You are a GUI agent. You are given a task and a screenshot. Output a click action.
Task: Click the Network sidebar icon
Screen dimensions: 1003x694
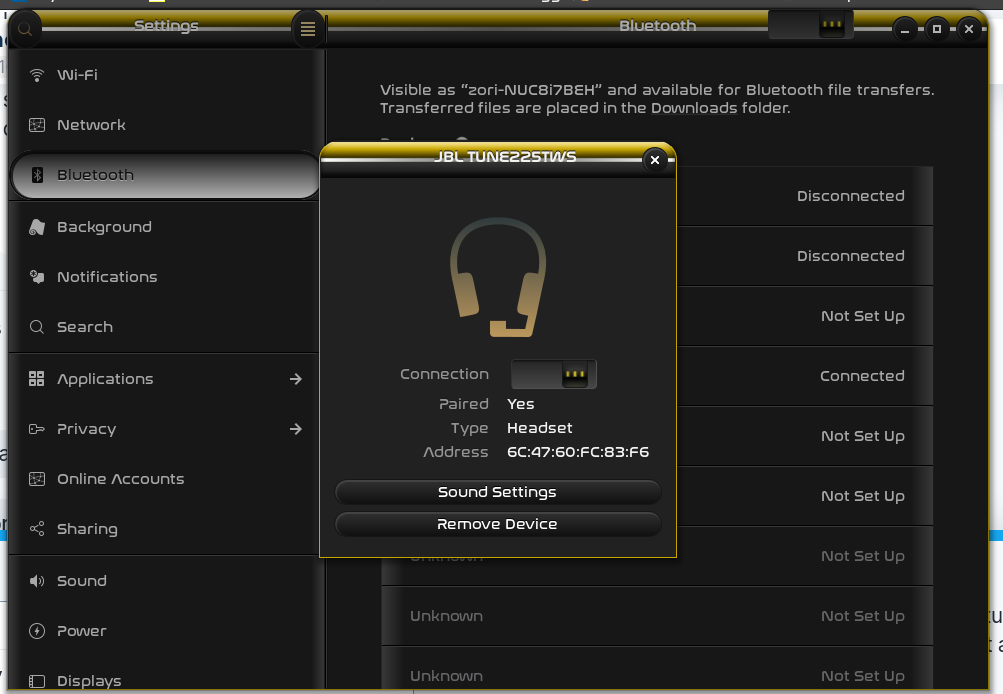tap(37, 125)
